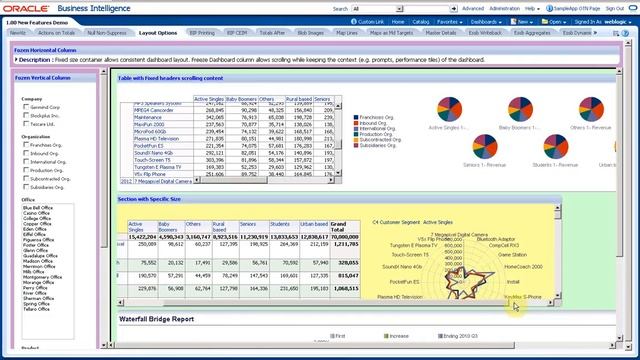Click the scroll-left arrow under the Section with Specific Size
640x360 pixels.
pyautogui.click(x=120, y=302)
